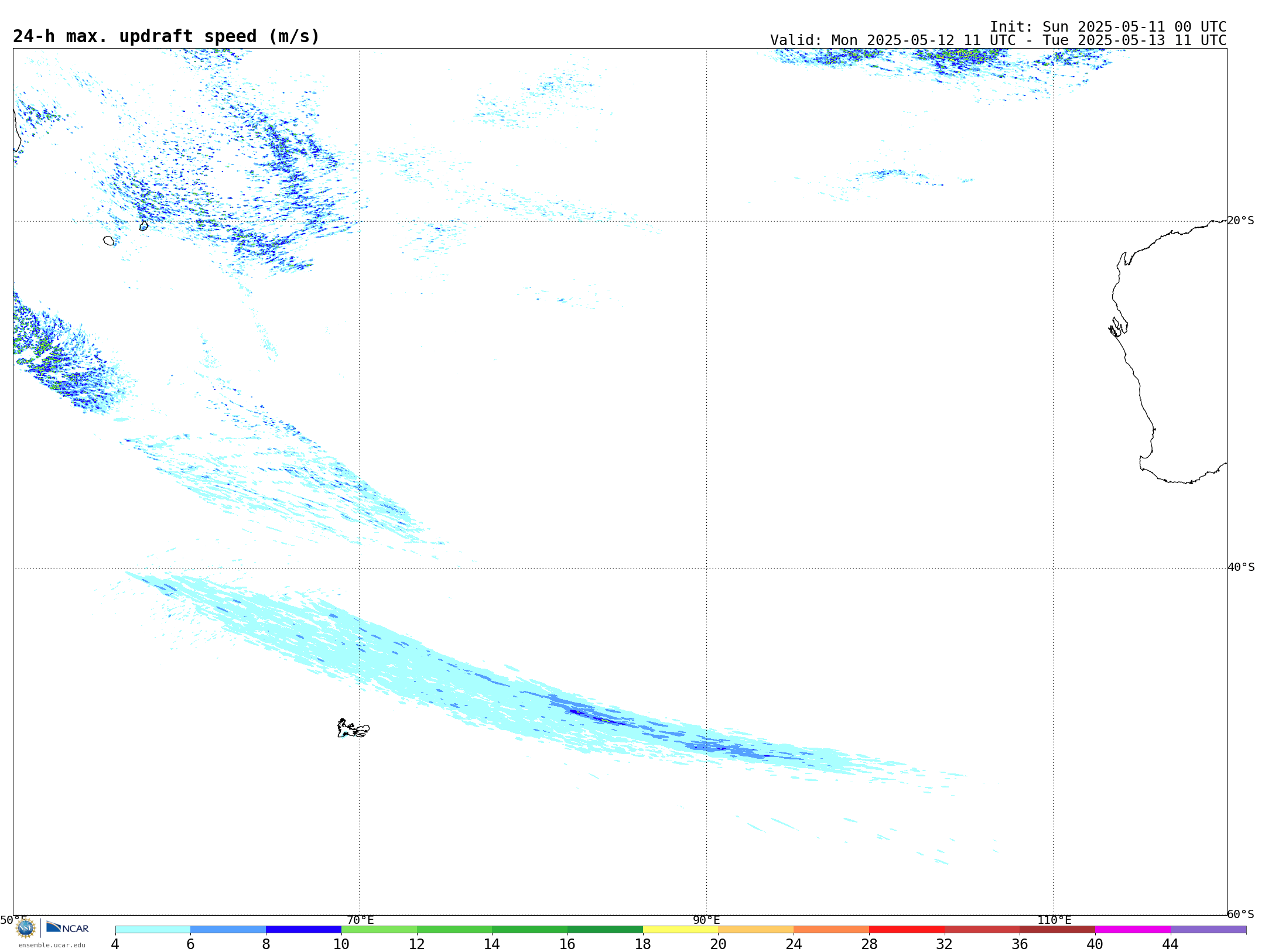
Task: Click the colorbar tick label '10'
Action: point(341,944)
